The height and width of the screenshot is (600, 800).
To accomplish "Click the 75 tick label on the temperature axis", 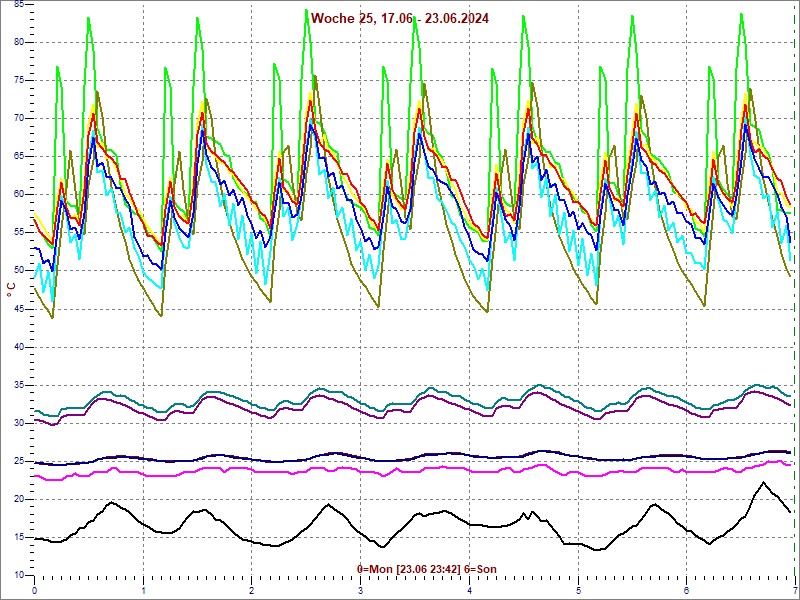I will [x=19, y=81].
